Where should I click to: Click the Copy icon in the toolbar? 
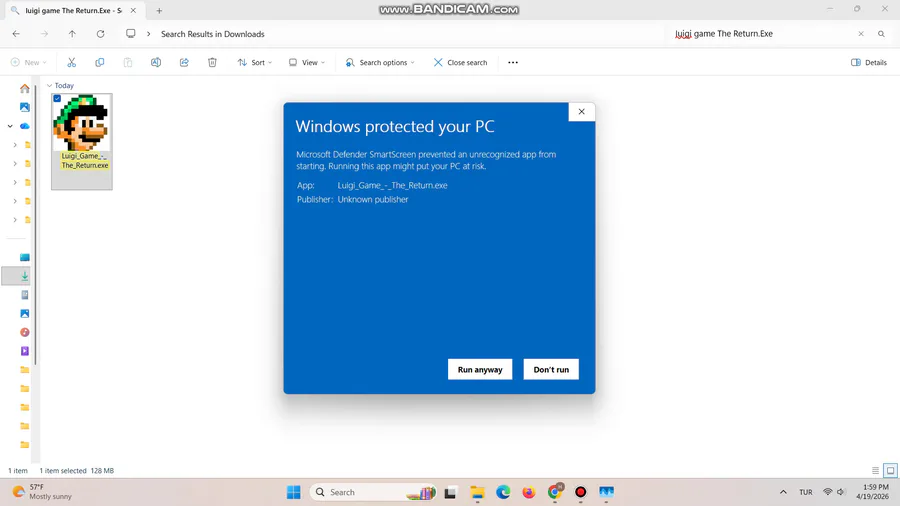click(99, 63)
